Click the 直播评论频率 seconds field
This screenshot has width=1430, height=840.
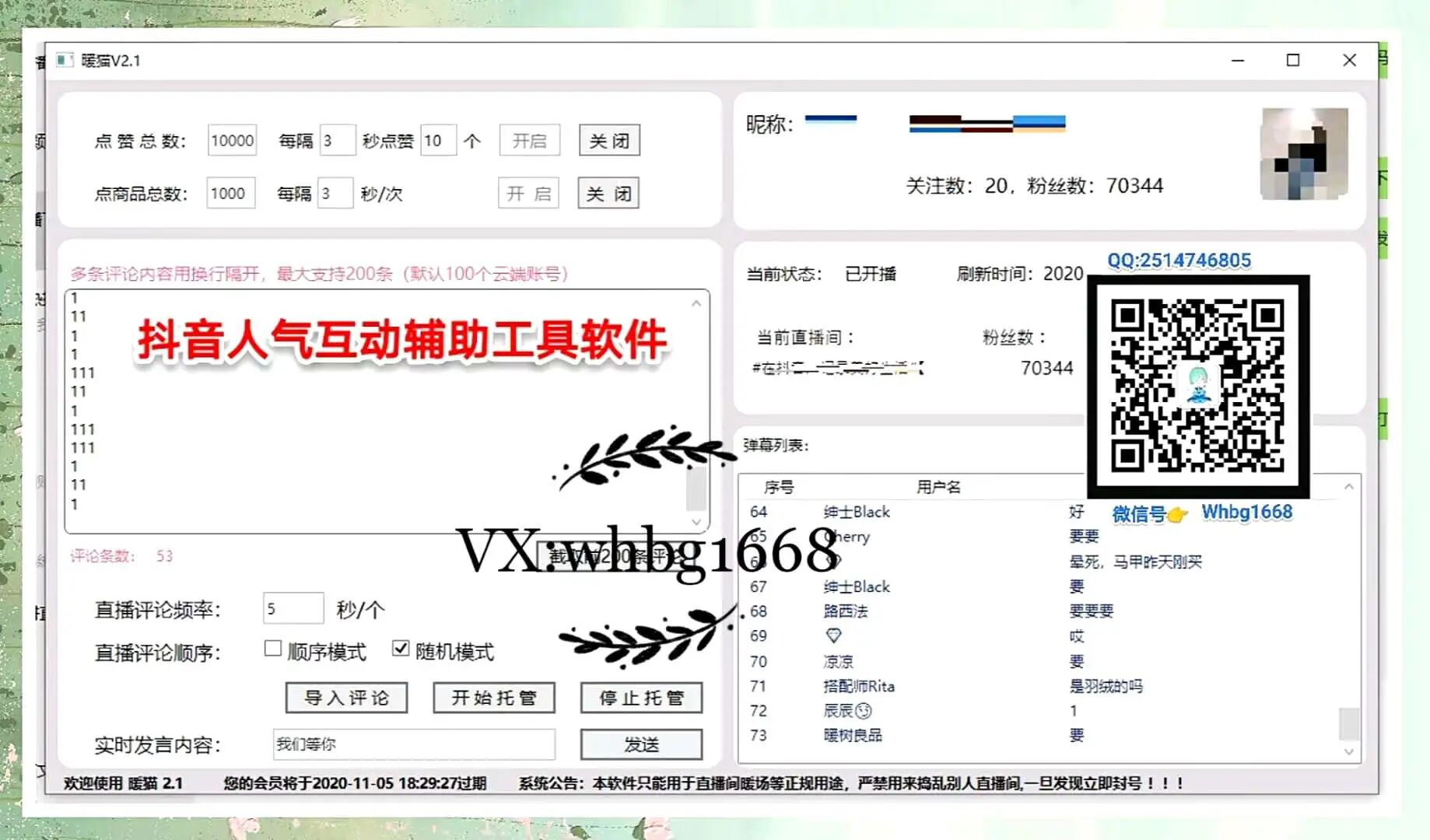click(x=293, y=608)
